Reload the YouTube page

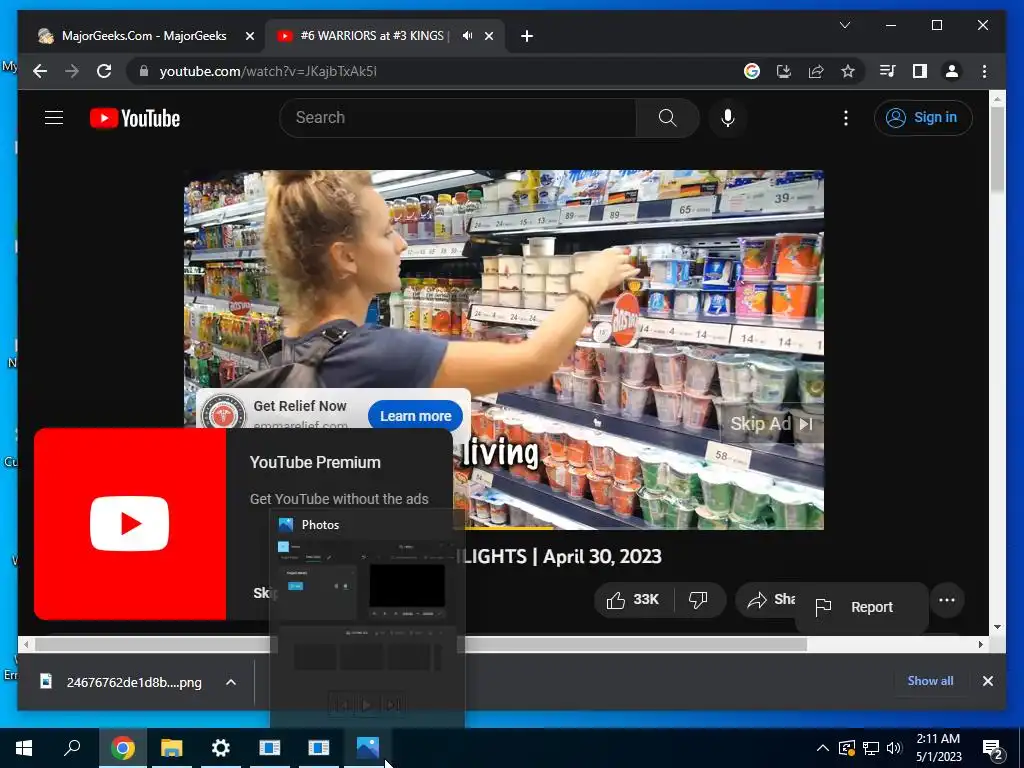(x=104, y=71)
